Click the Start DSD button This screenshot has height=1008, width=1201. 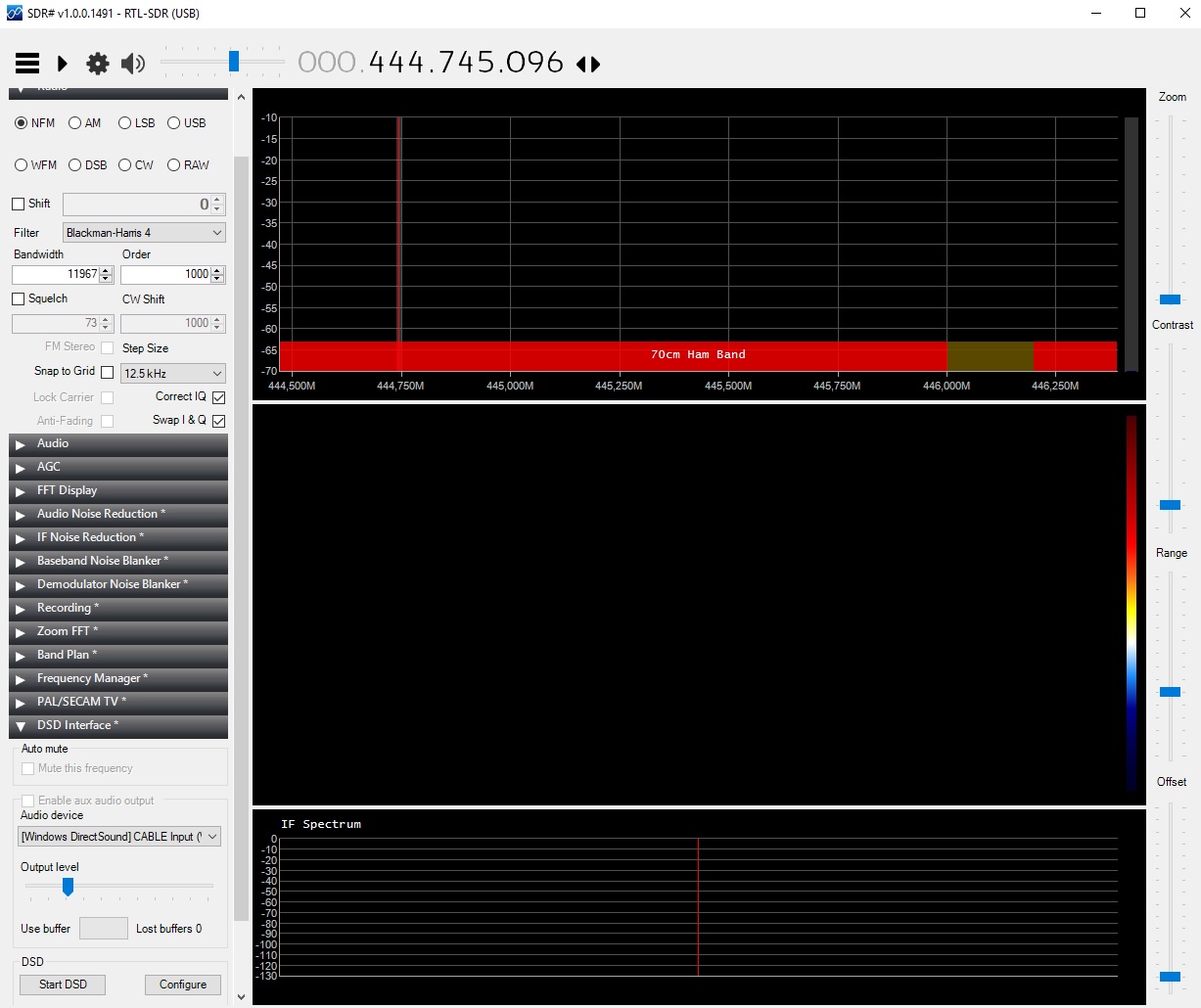[63, 985]
